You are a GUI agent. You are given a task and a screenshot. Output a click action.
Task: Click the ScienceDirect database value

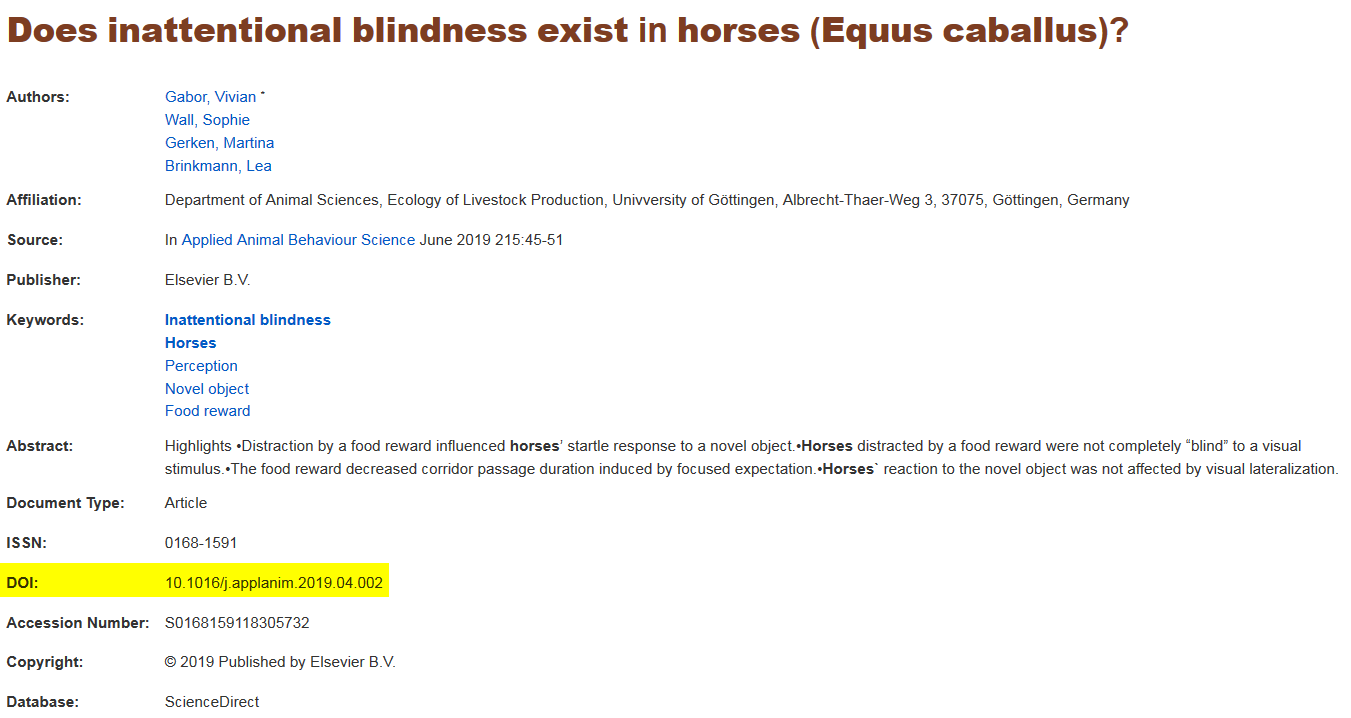point(212,702)
